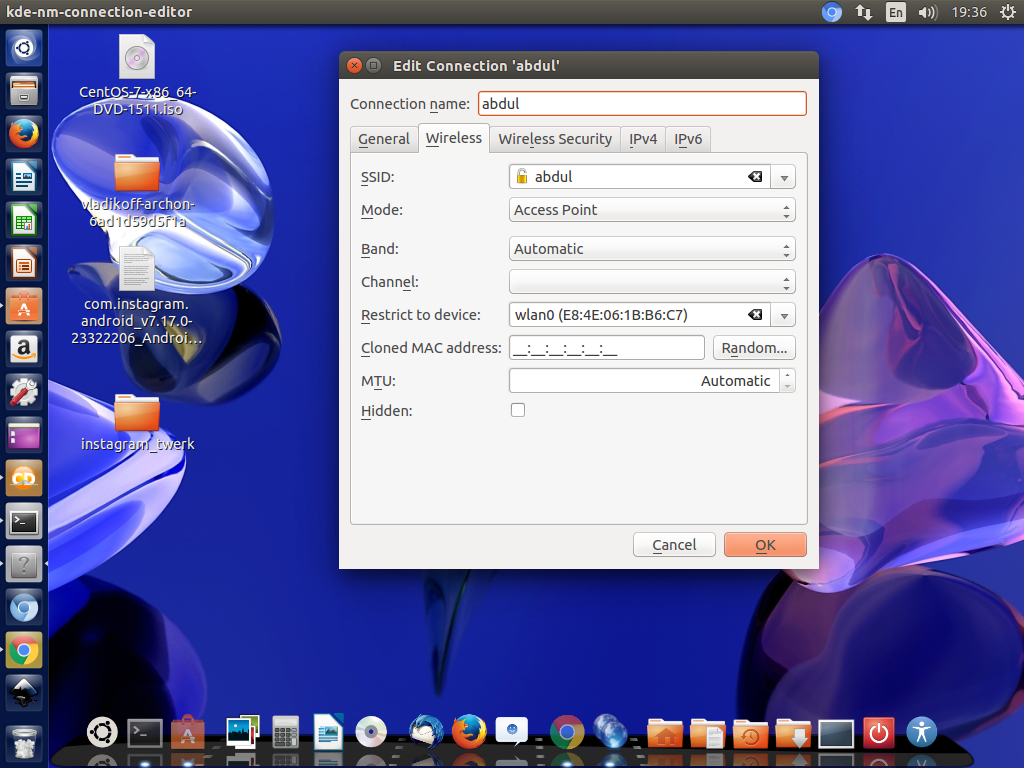Screen dimensions: 1024x768
Task: Open the Files manager in the launcher
Action: pyautogui.click(x=24, y=90)
